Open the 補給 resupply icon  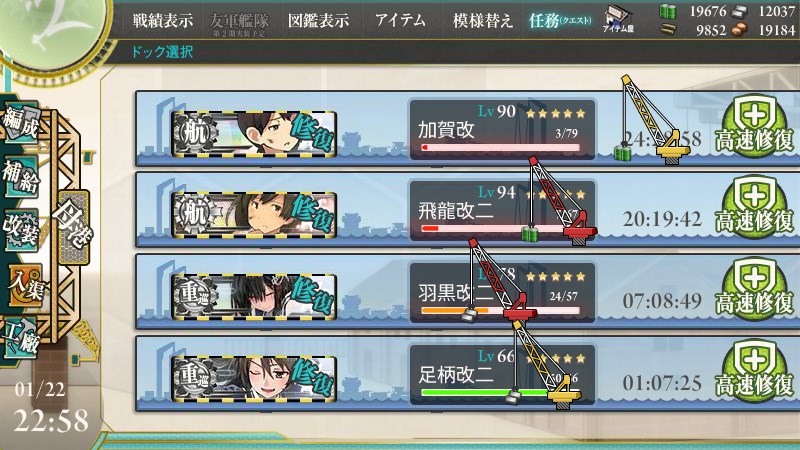(x=21, y=177)
